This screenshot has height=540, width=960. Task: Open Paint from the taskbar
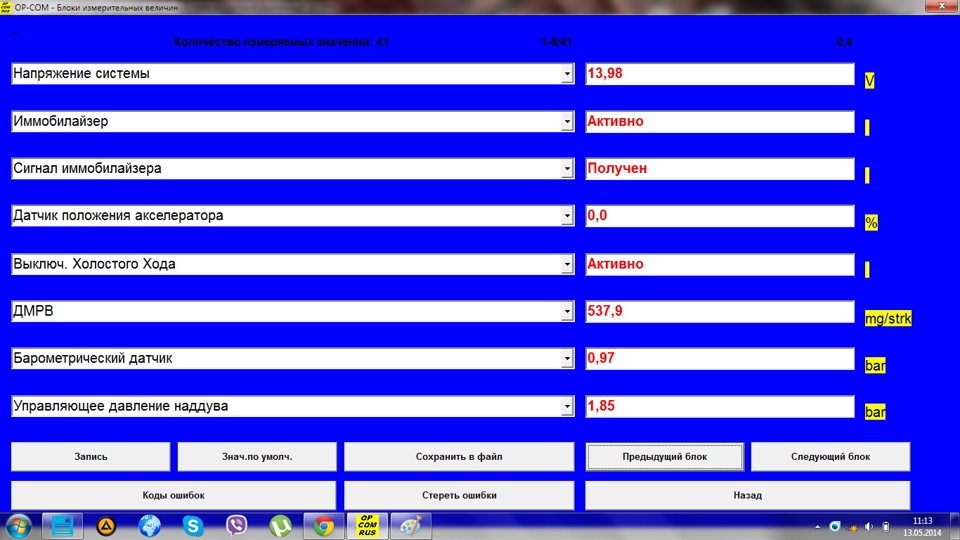[x=411, y=526]
